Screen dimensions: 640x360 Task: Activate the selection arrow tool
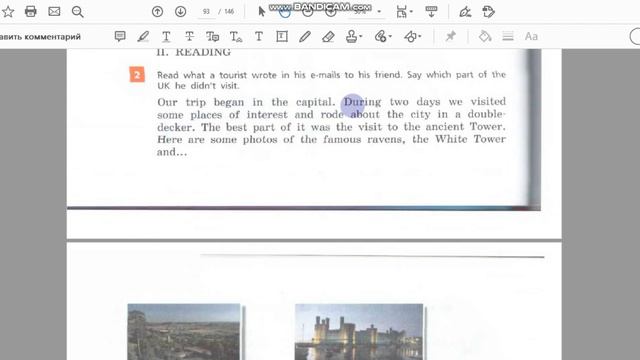[x=262, y=11]
